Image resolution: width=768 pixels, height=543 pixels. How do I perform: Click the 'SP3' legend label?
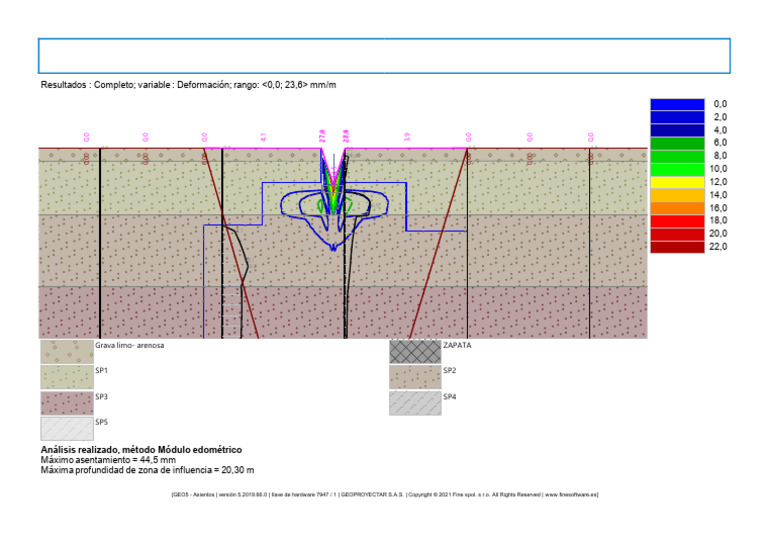101,397
